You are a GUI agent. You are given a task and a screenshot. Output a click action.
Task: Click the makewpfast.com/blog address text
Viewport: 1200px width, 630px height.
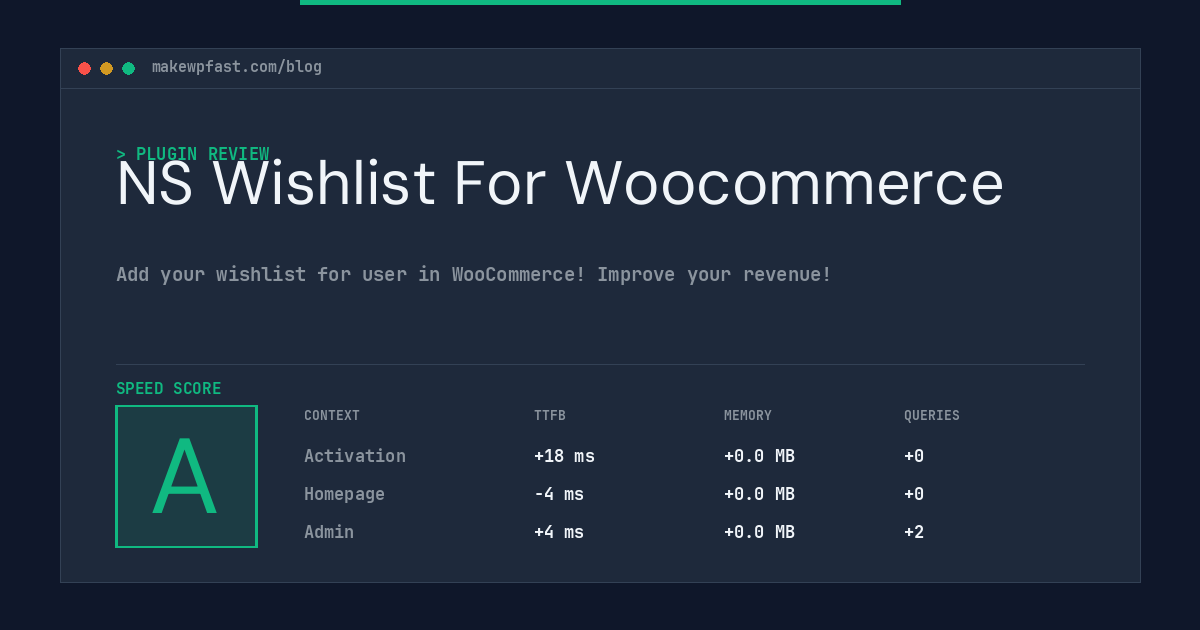[x=237, y=67]
